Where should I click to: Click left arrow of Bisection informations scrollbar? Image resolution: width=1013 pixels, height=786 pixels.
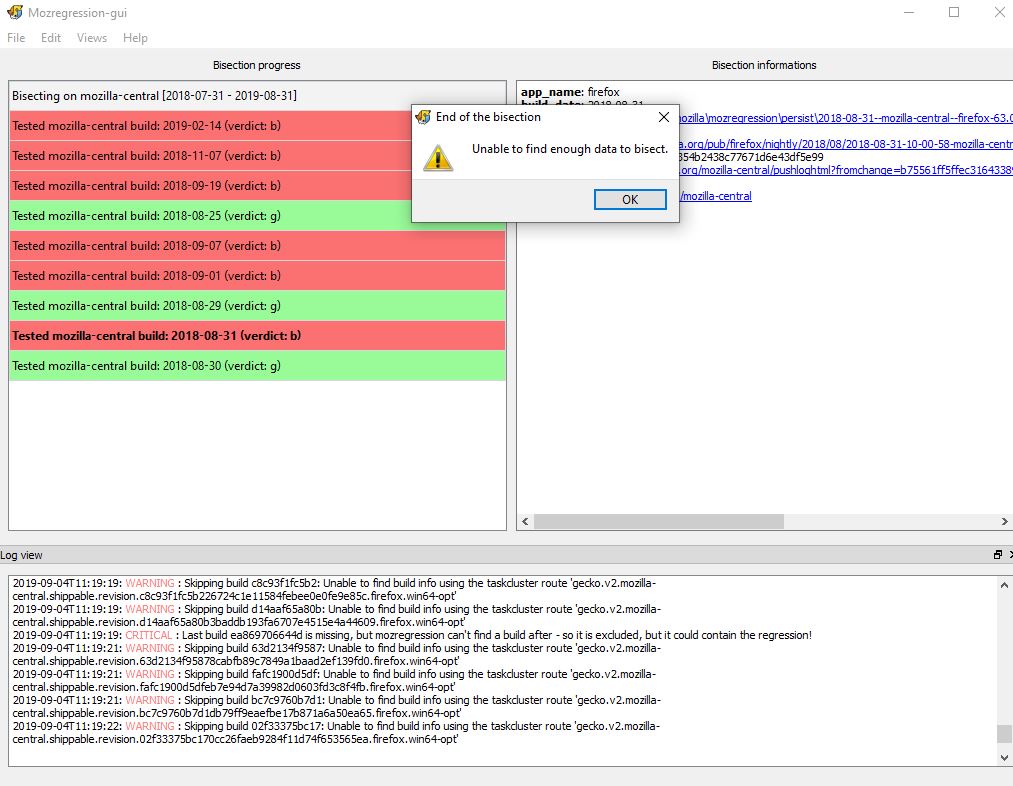point(525,522)
